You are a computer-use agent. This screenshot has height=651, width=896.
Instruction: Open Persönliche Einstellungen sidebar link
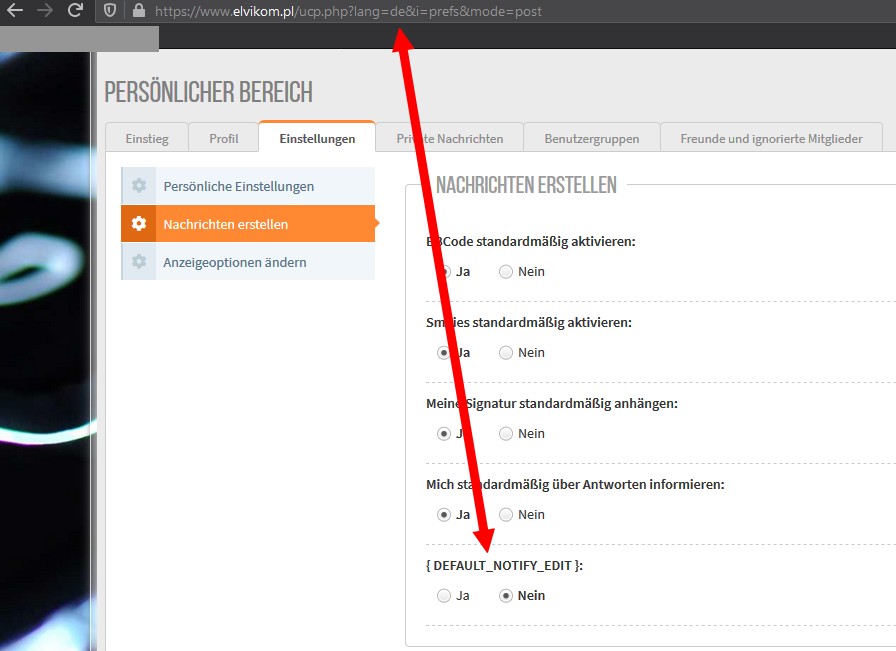pyautogui.click(x=248, y=186)
